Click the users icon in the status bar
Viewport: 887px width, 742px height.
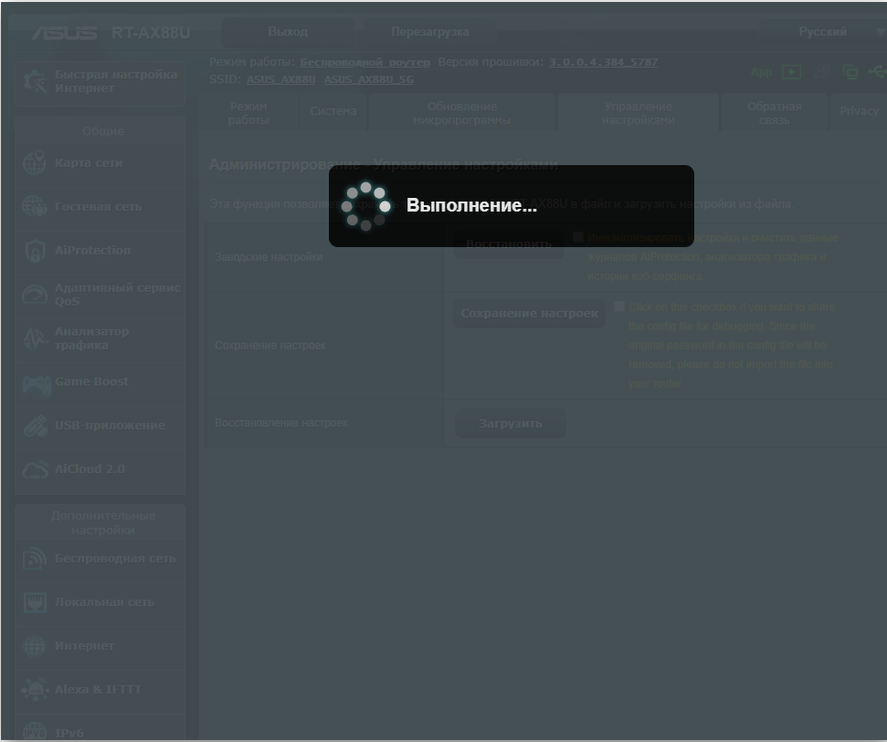click(822, 72)
